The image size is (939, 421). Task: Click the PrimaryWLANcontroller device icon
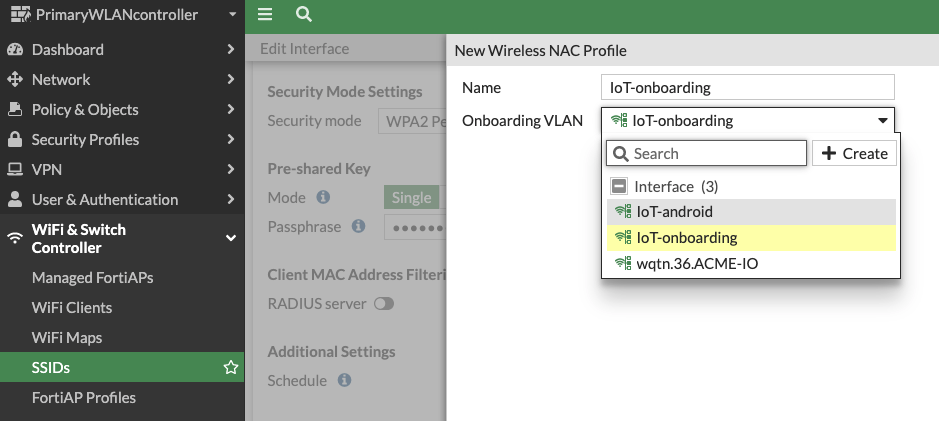pos(17,15)
